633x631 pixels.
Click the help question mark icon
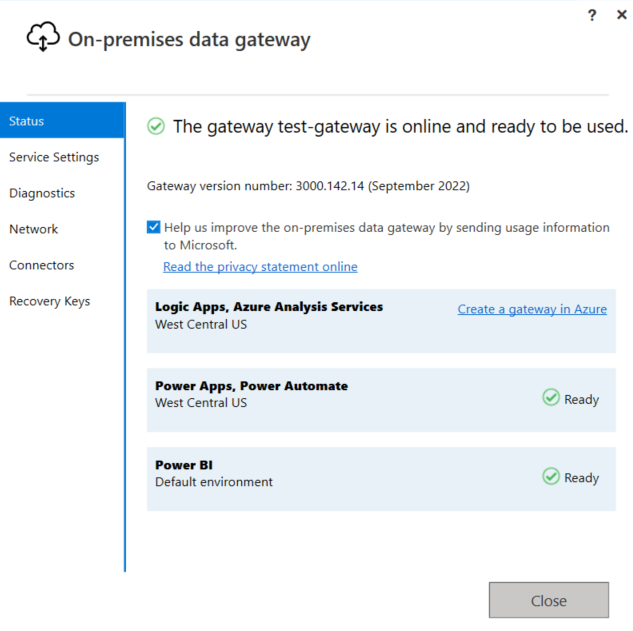pos(592,14)
